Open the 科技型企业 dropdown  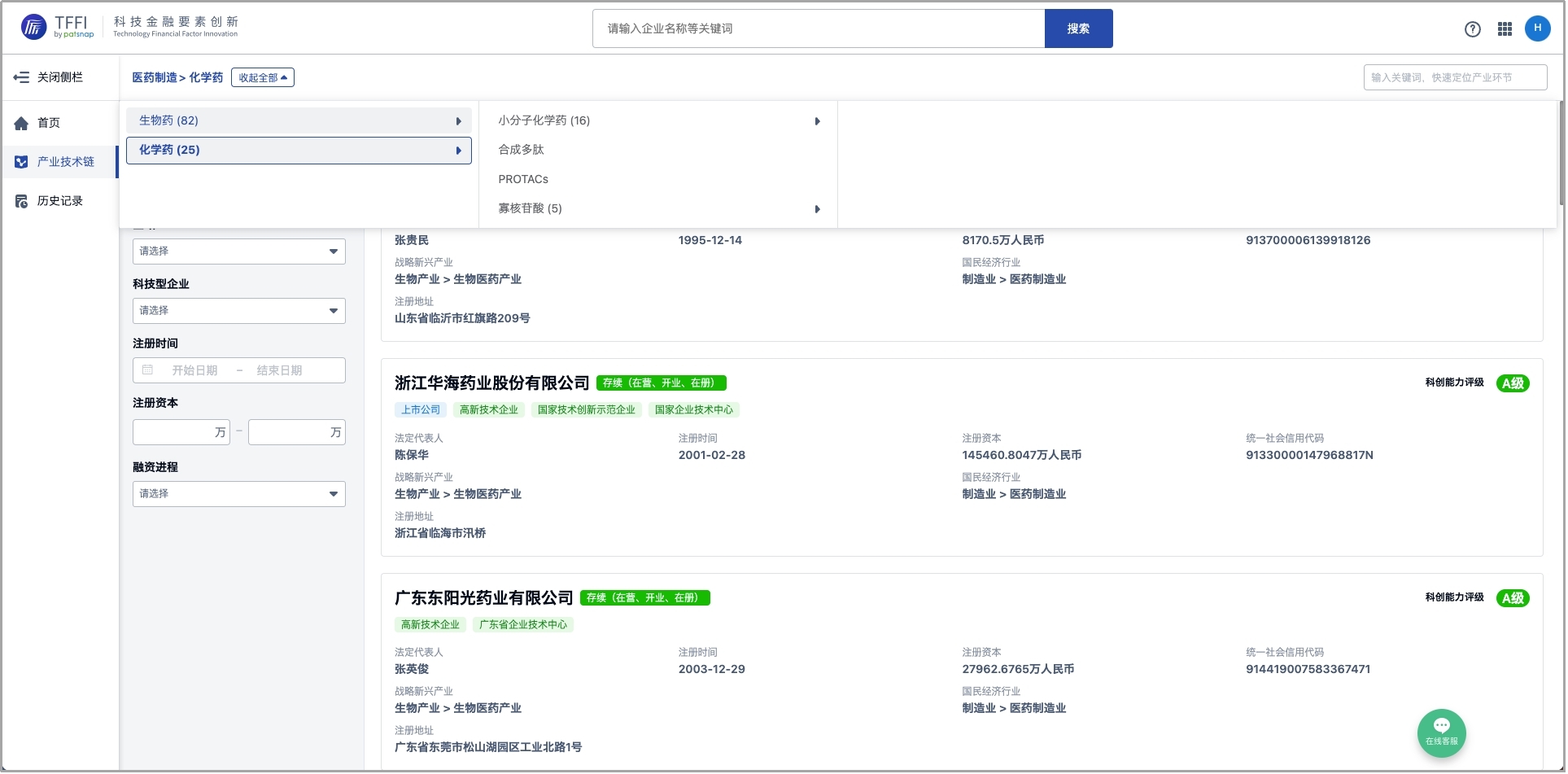pos(239,311)
